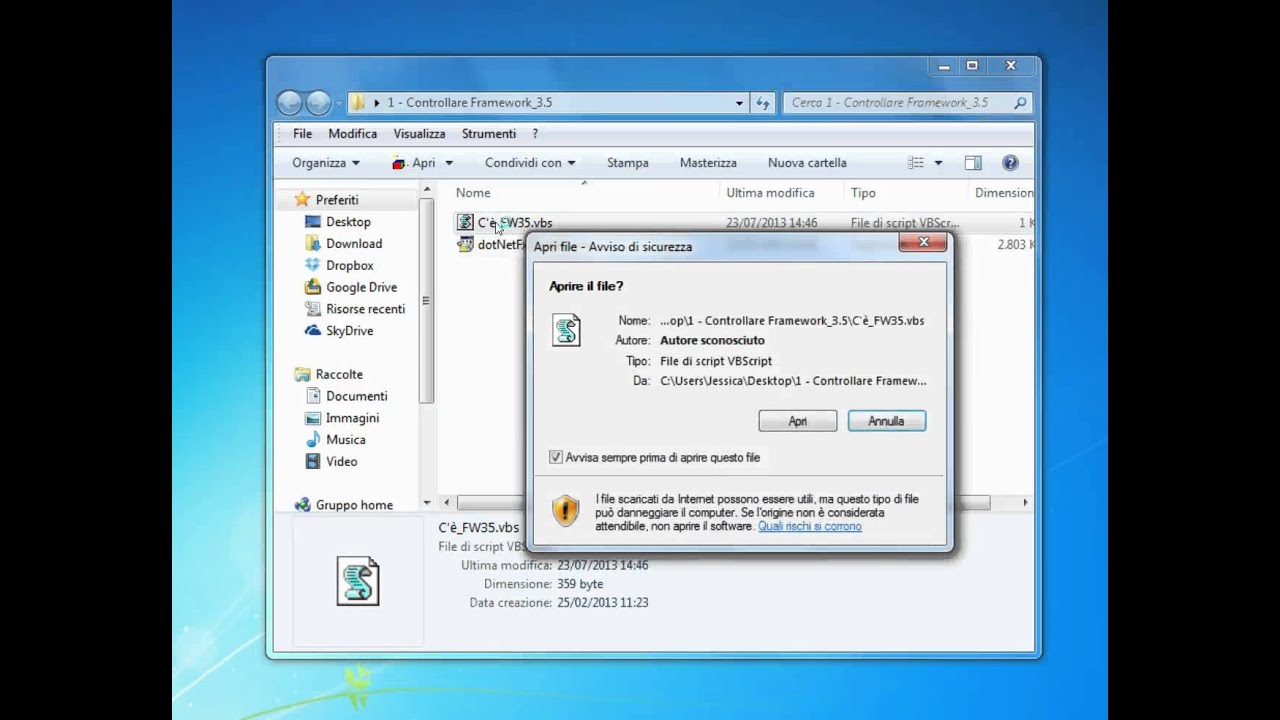This screenshot has width=1280, height=720.
Task: Click the Google Drive folder icon
Action: pyautogui.click(x=313, y=288)
